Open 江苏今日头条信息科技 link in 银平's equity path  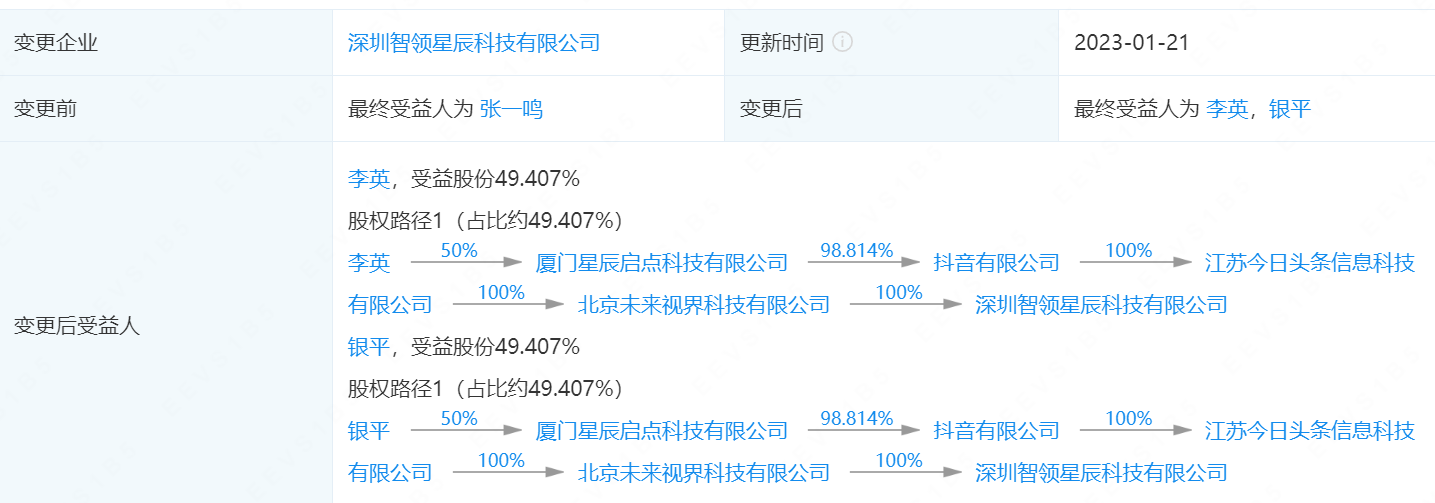coord(1309,431)
